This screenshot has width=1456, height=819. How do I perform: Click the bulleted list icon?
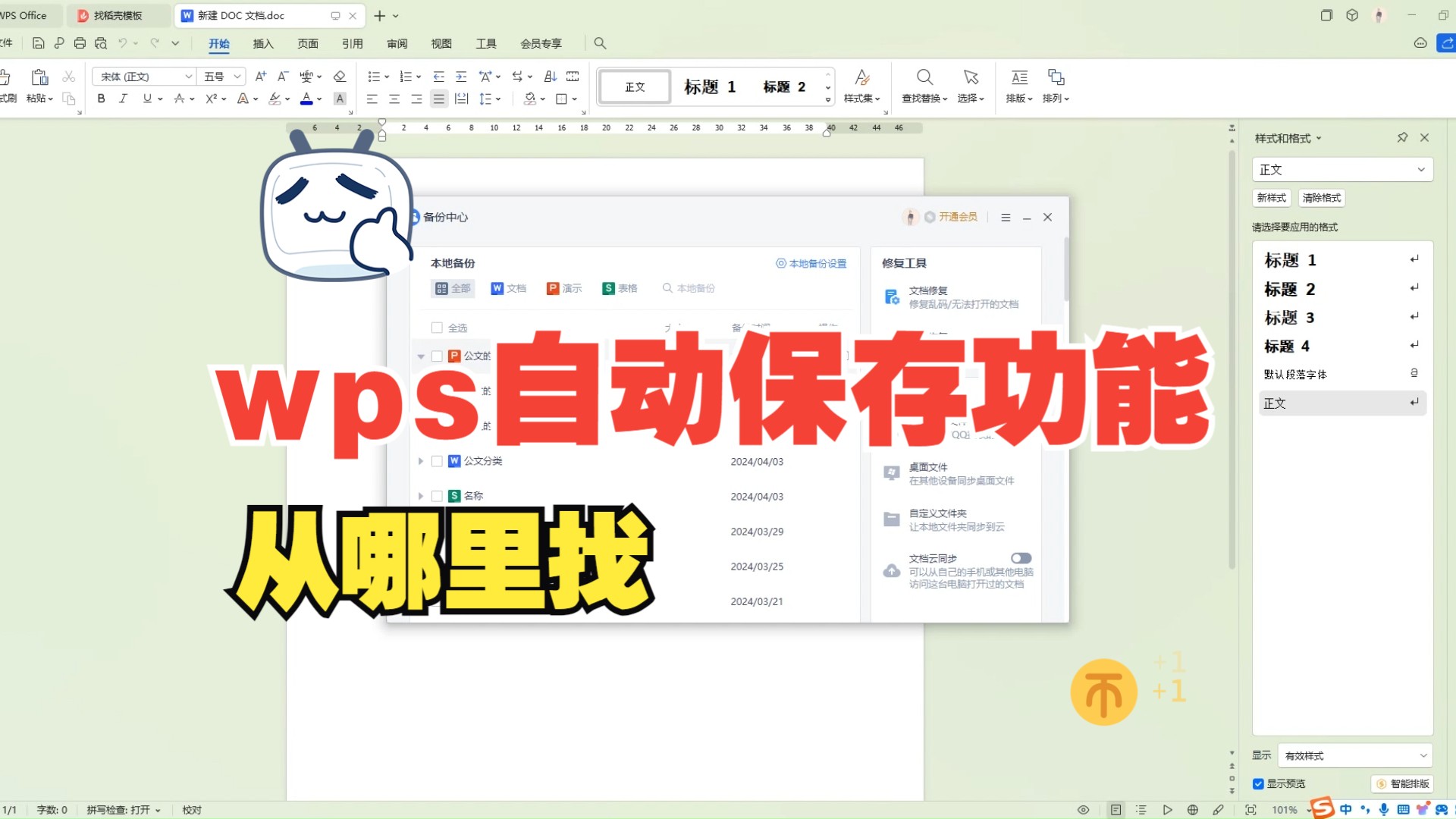point(373,77)
